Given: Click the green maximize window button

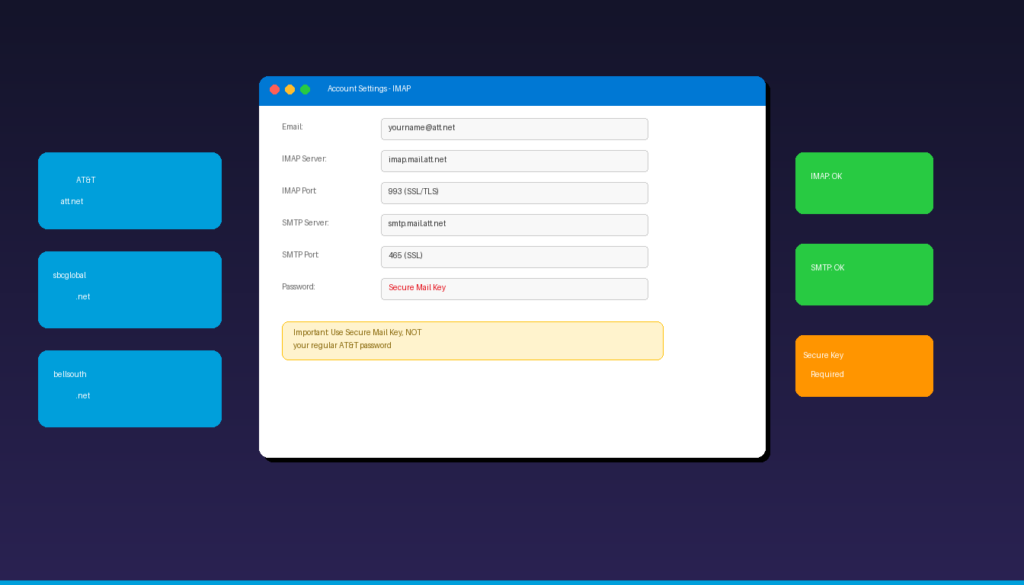Looking at the screenshot, I should coord(305,90).
